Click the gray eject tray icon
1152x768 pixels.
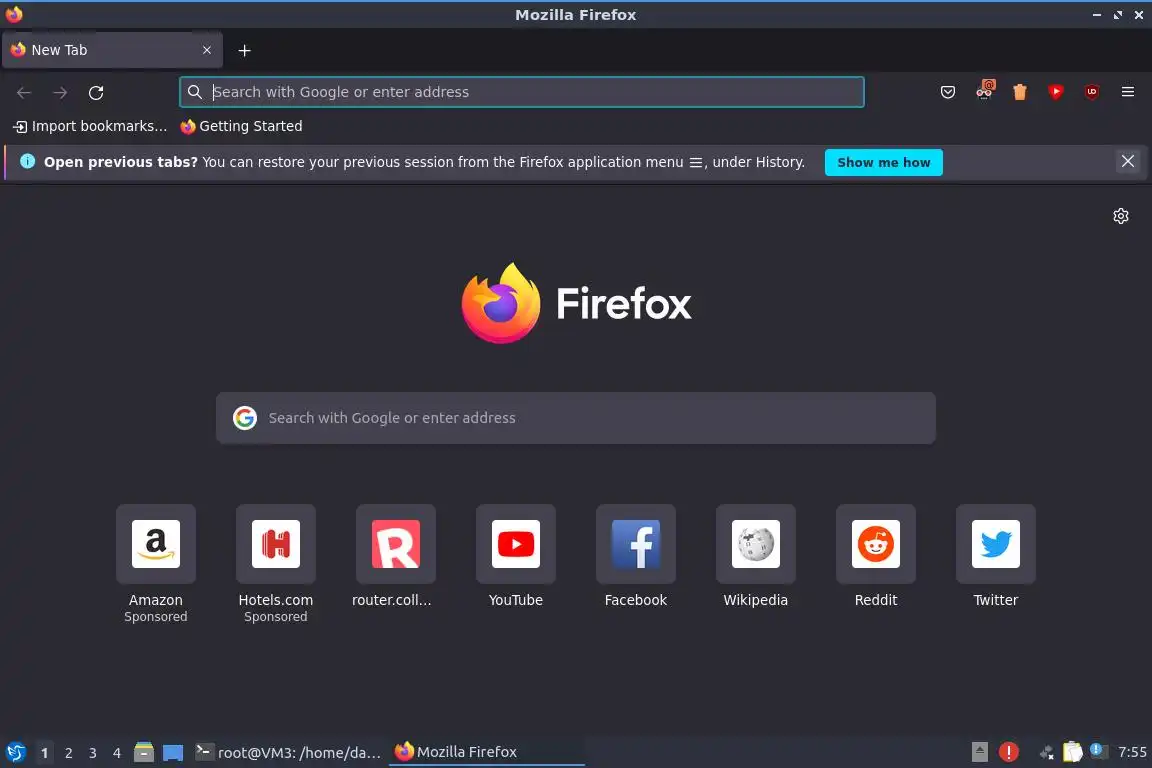(x=979, y=752)
